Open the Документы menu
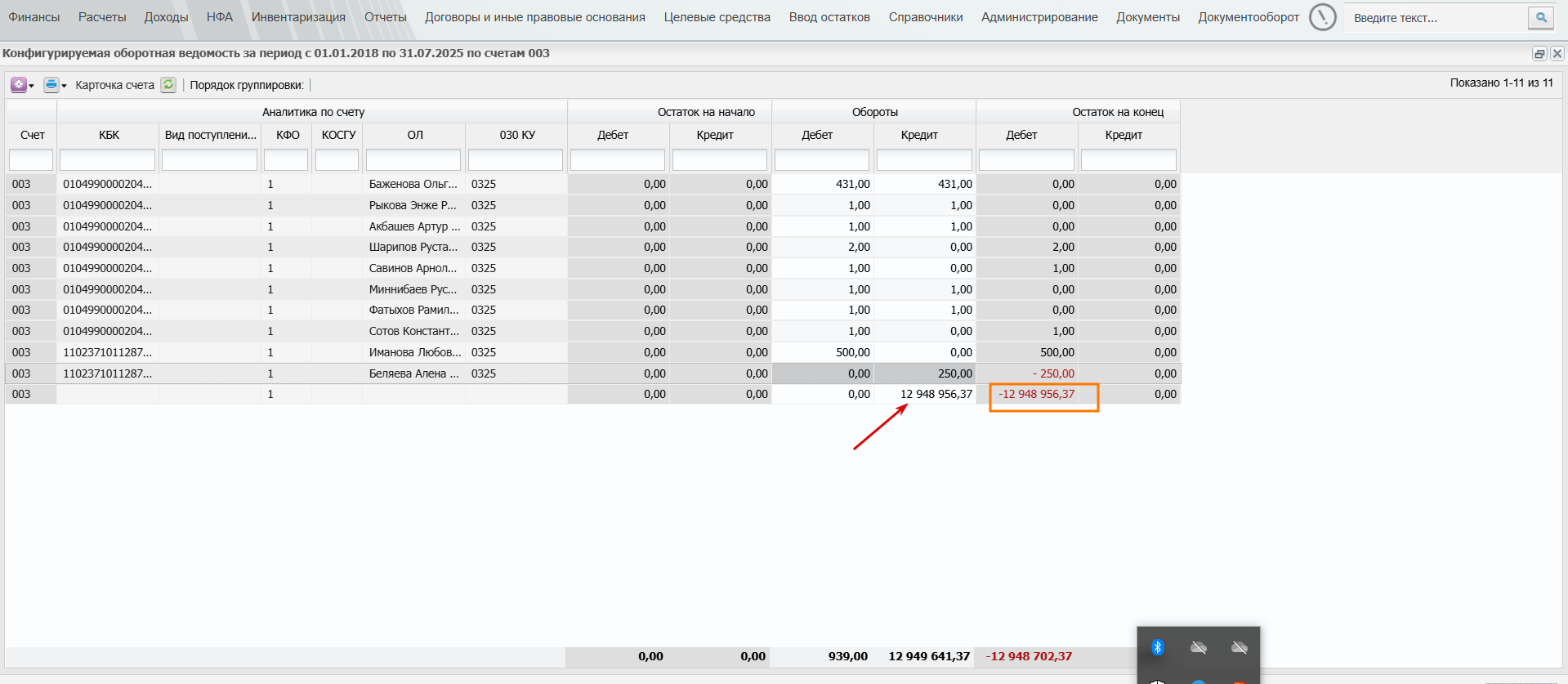 pyautogui.click(x=1148, y=17)
